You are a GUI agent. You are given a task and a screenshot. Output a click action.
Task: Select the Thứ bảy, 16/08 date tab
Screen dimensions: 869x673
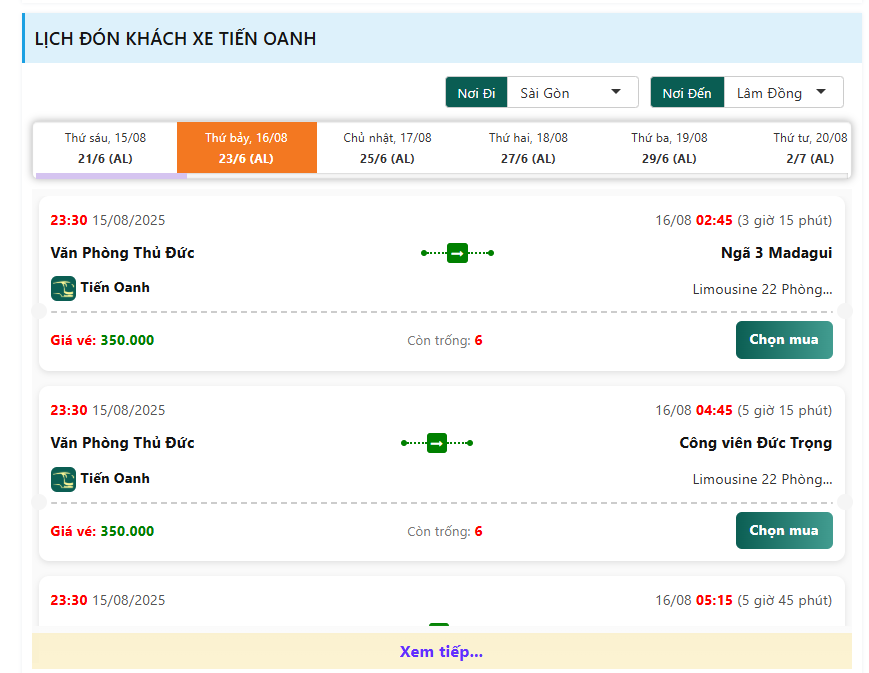(247, 148)
